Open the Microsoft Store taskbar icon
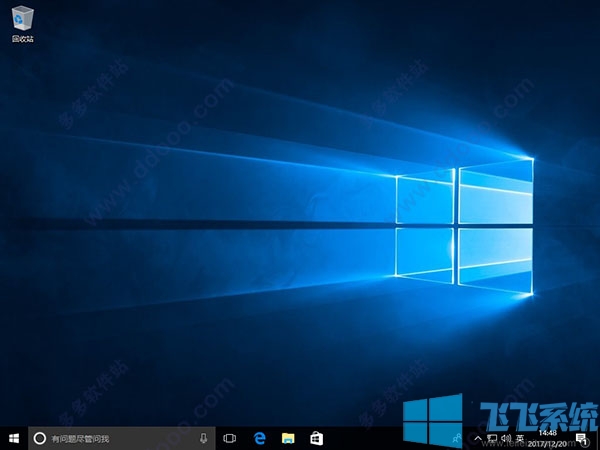The width and height of the screenshot is (600, 450). tap(316, 438)
